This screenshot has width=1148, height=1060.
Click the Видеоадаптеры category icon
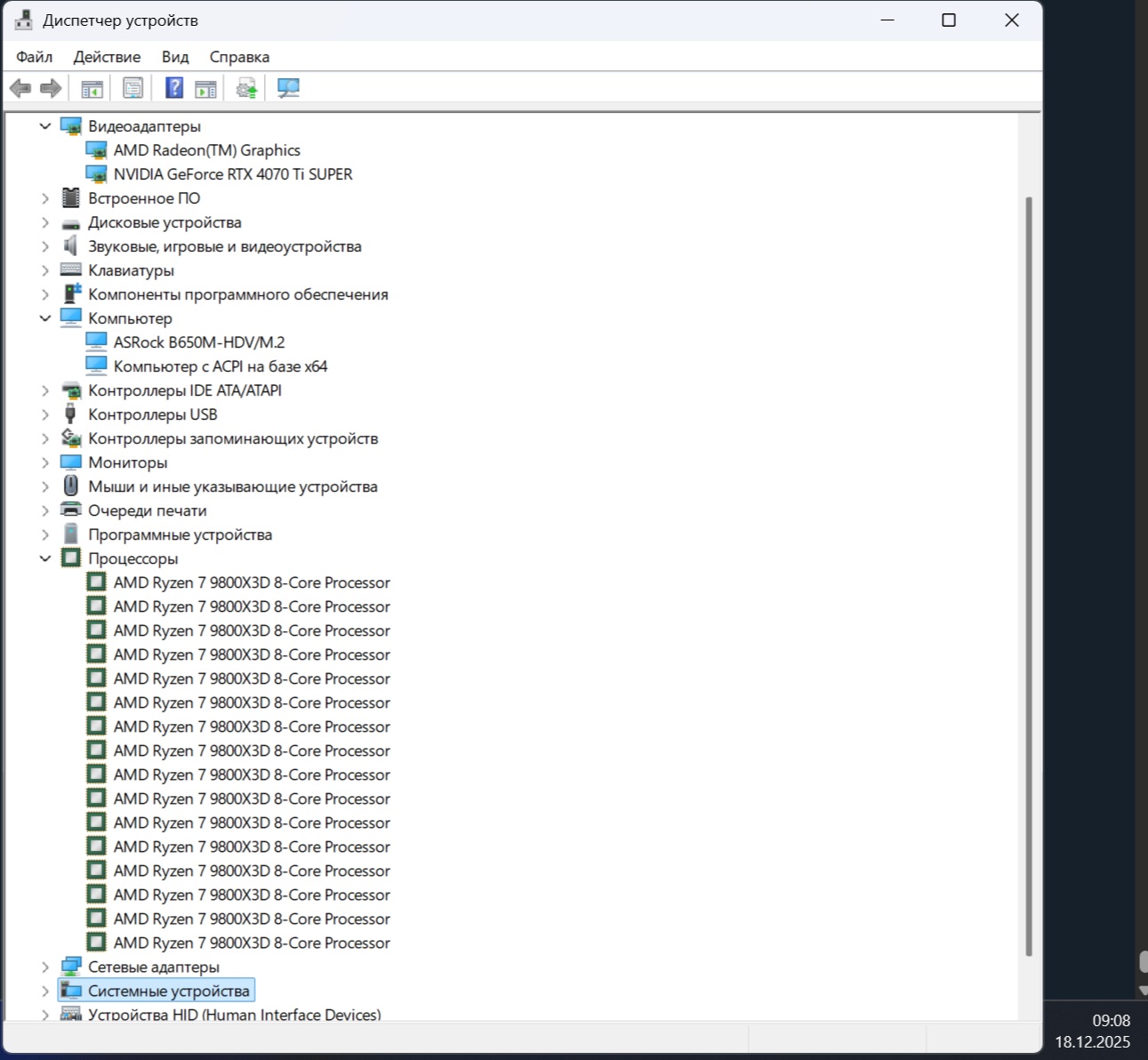71,126
